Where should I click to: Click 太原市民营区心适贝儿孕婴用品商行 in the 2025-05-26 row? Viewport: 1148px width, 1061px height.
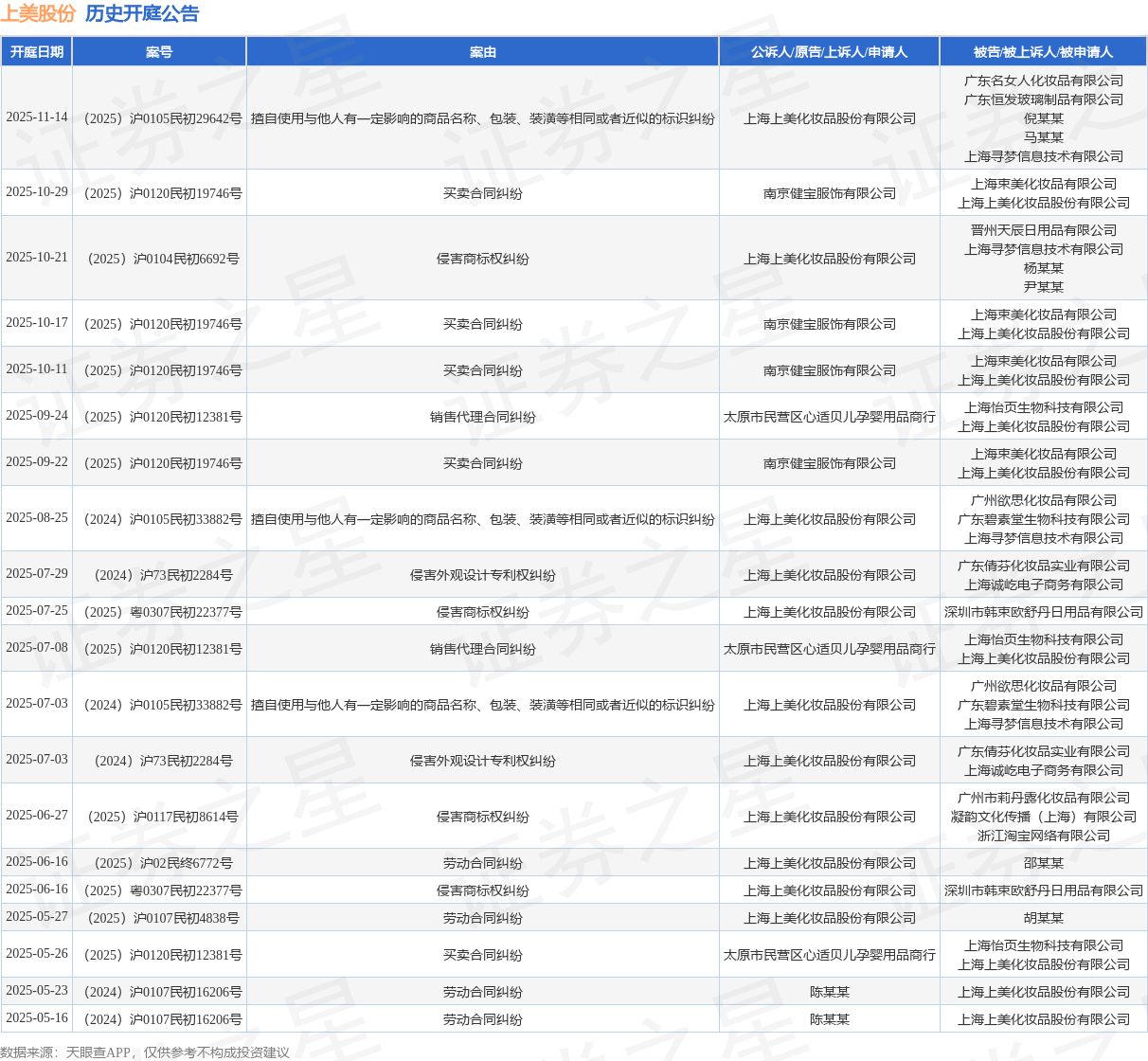pyautogui.click(x=830, y=955)
